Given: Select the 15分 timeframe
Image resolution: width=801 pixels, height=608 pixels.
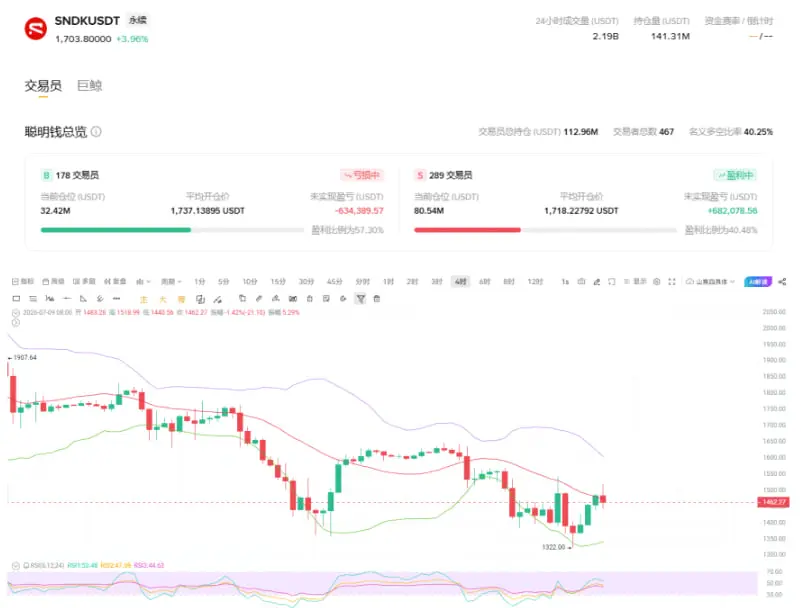Looking at the screenshot, I should point(277,282).
